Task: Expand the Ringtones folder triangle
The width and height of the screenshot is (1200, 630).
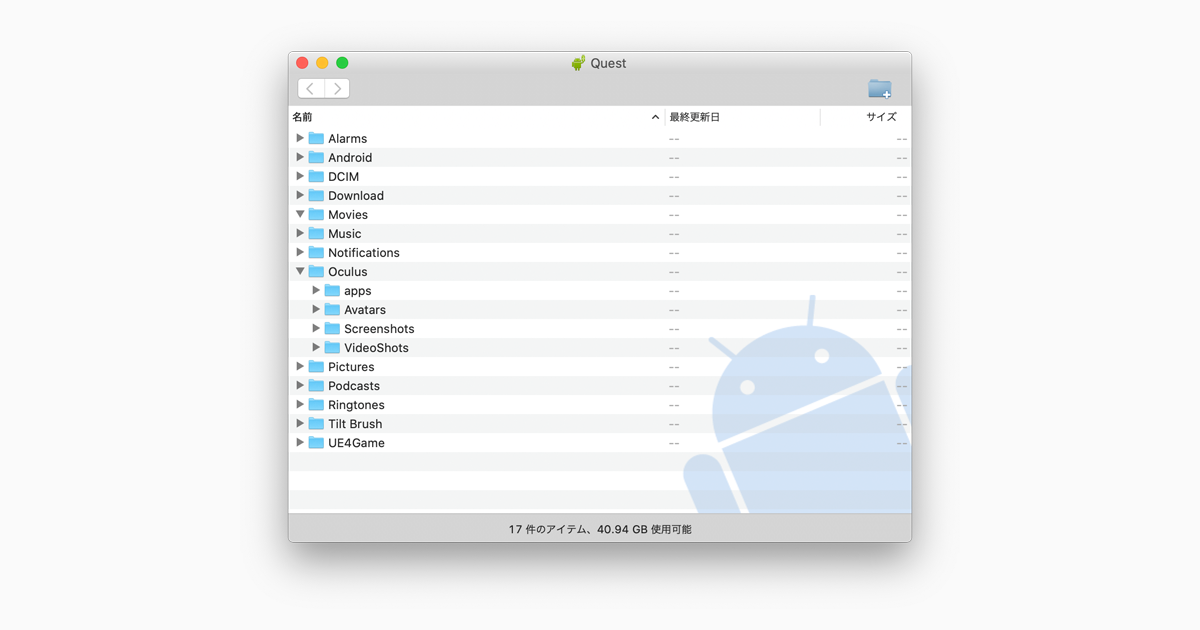Action: (300, 404)
